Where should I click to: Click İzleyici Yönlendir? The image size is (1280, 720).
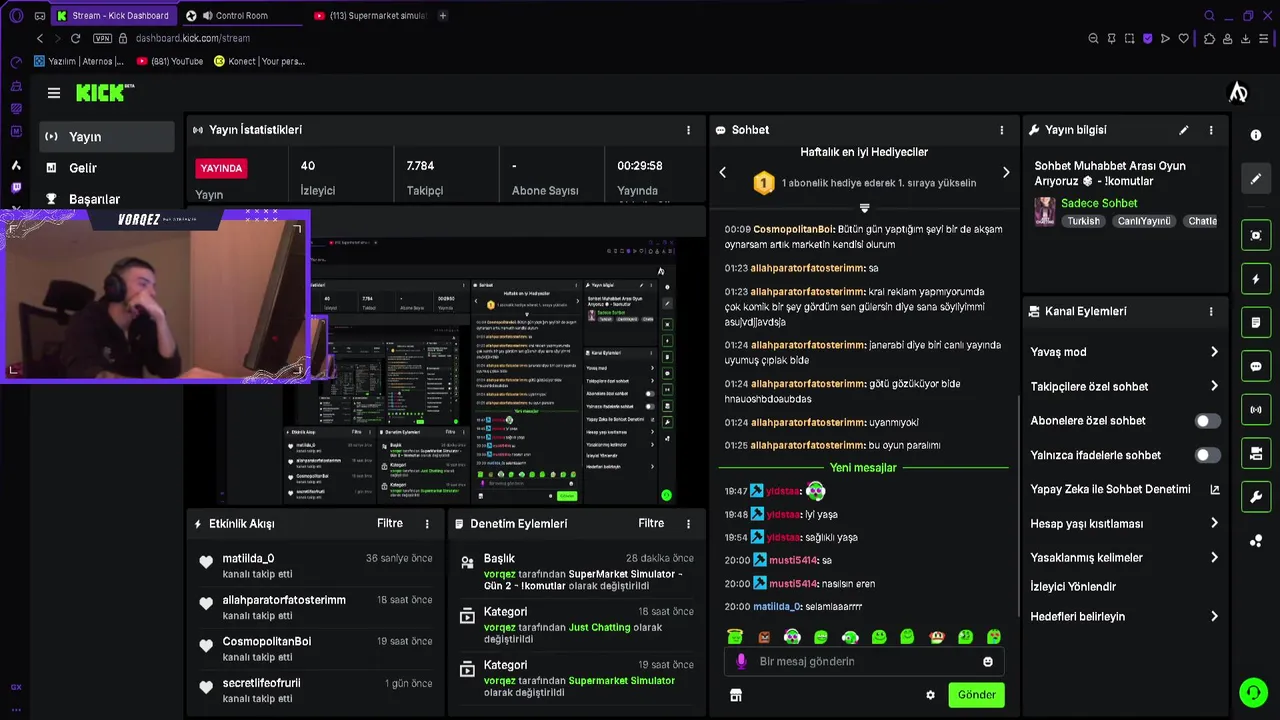coord(1073,586)
